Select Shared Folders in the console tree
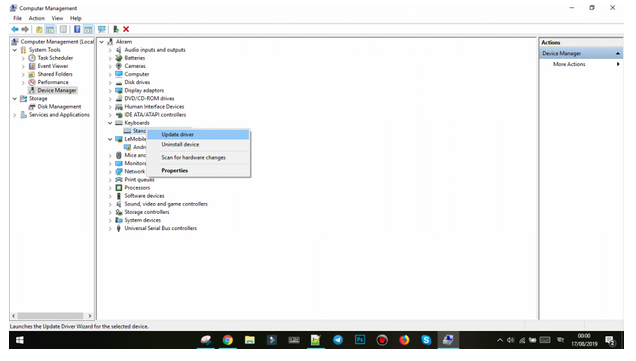Viewport: 636px width, 361px height. tap(55, 74)
